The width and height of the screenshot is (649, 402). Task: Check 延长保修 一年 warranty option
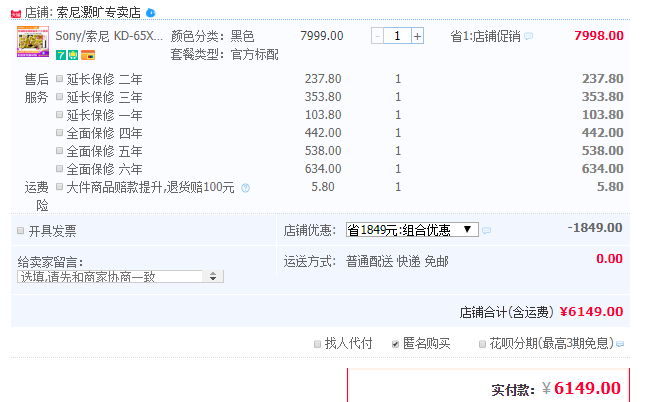coord(60,114)
